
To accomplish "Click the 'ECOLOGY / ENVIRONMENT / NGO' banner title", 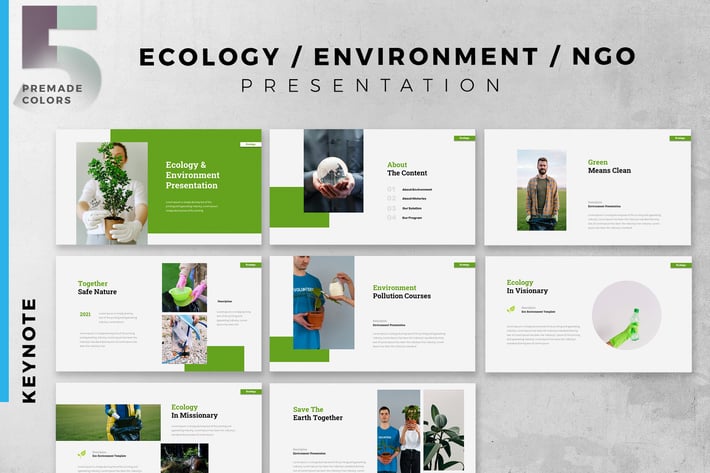I will coord(387,57).
